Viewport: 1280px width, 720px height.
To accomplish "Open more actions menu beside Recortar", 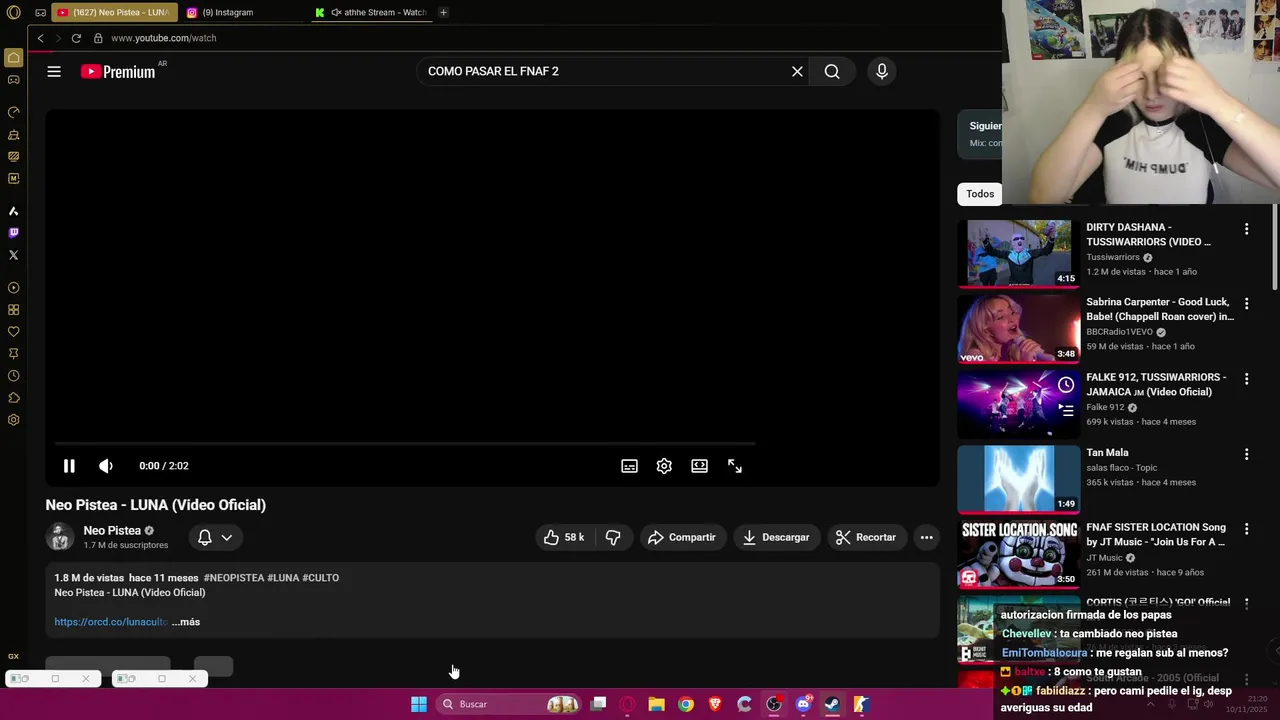I will 926,537.
